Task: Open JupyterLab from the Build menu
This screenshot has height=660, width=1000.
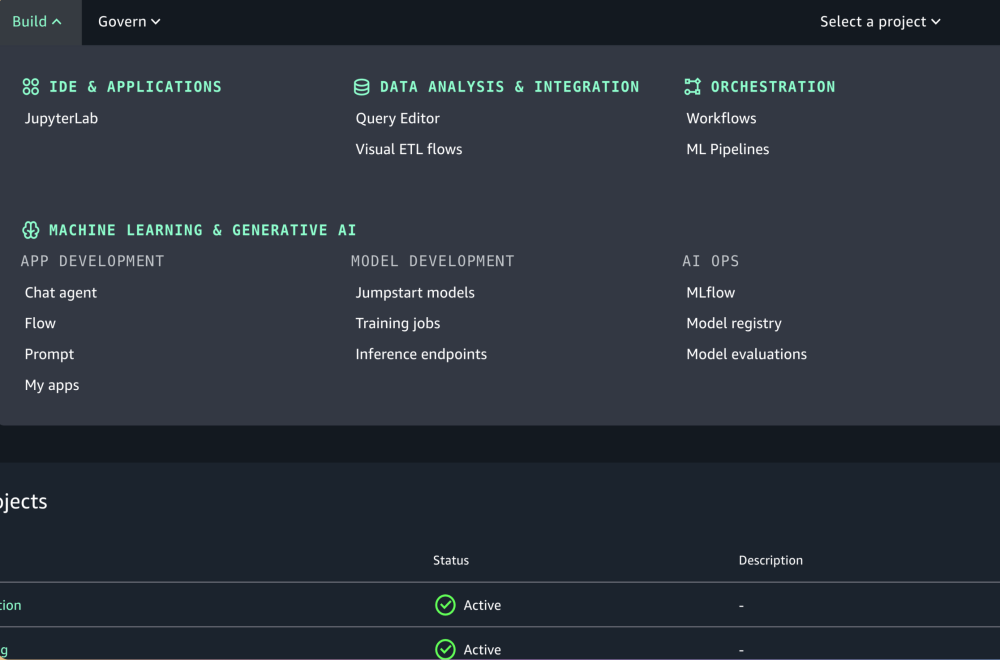Action: click(x=61, y=119)
